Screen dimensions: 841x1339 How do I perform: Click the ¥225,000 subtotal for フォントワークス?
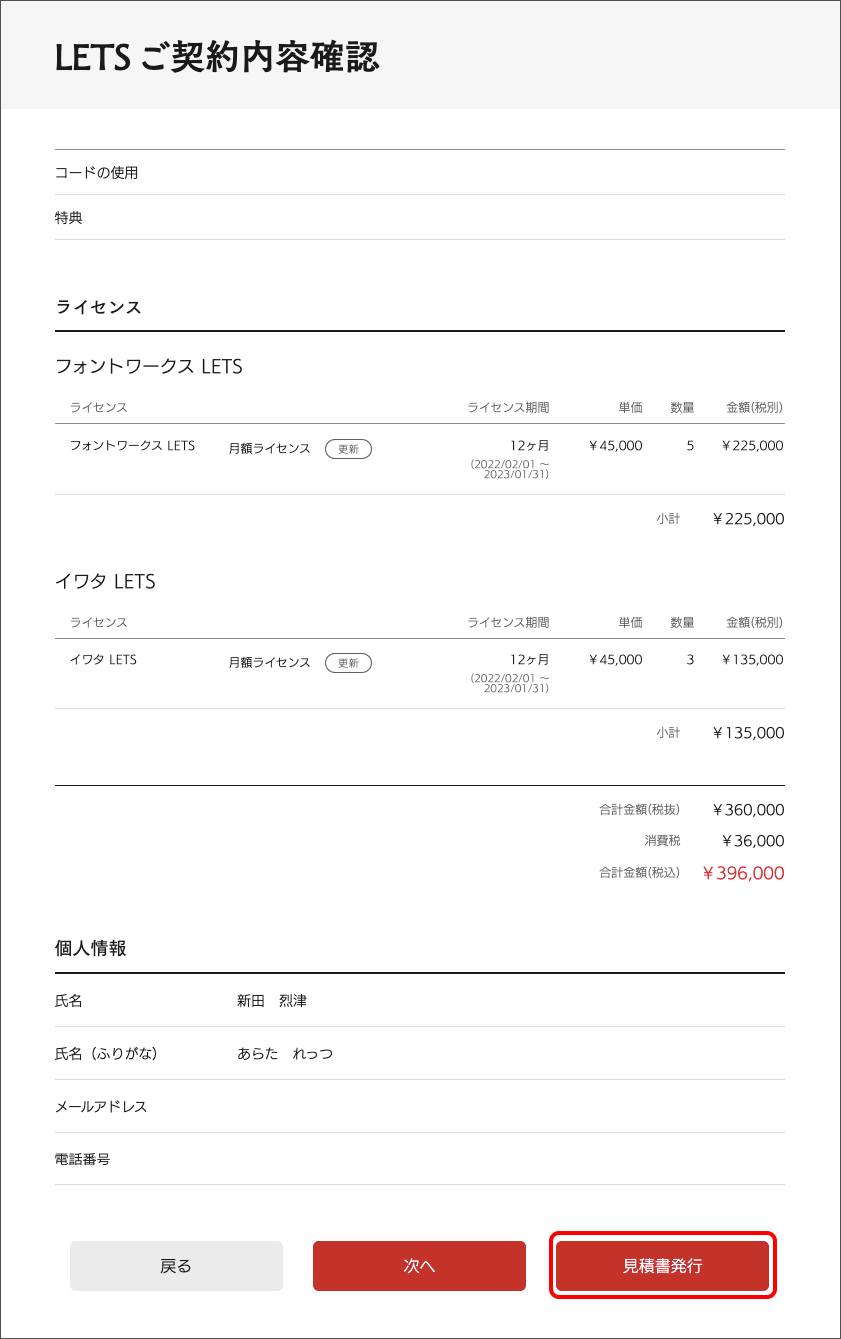pos(748,519)
